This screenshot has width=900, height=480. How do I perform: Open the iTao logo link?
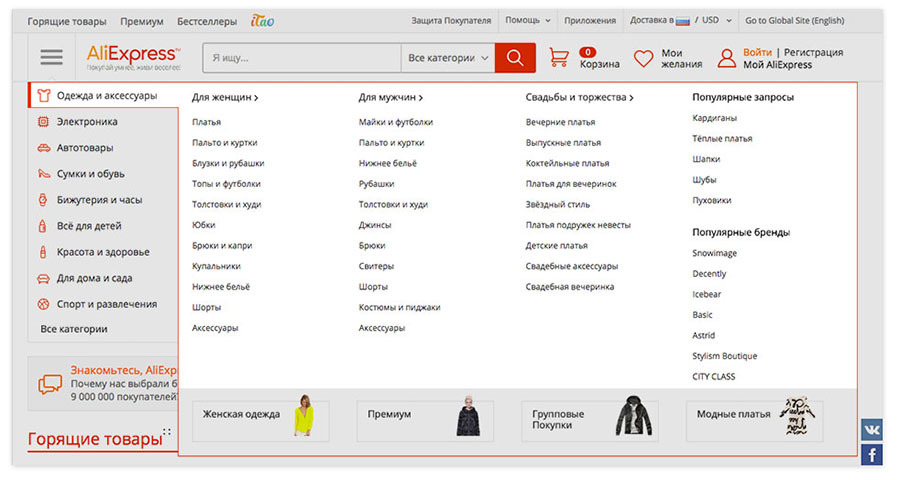tap(262, 20)
